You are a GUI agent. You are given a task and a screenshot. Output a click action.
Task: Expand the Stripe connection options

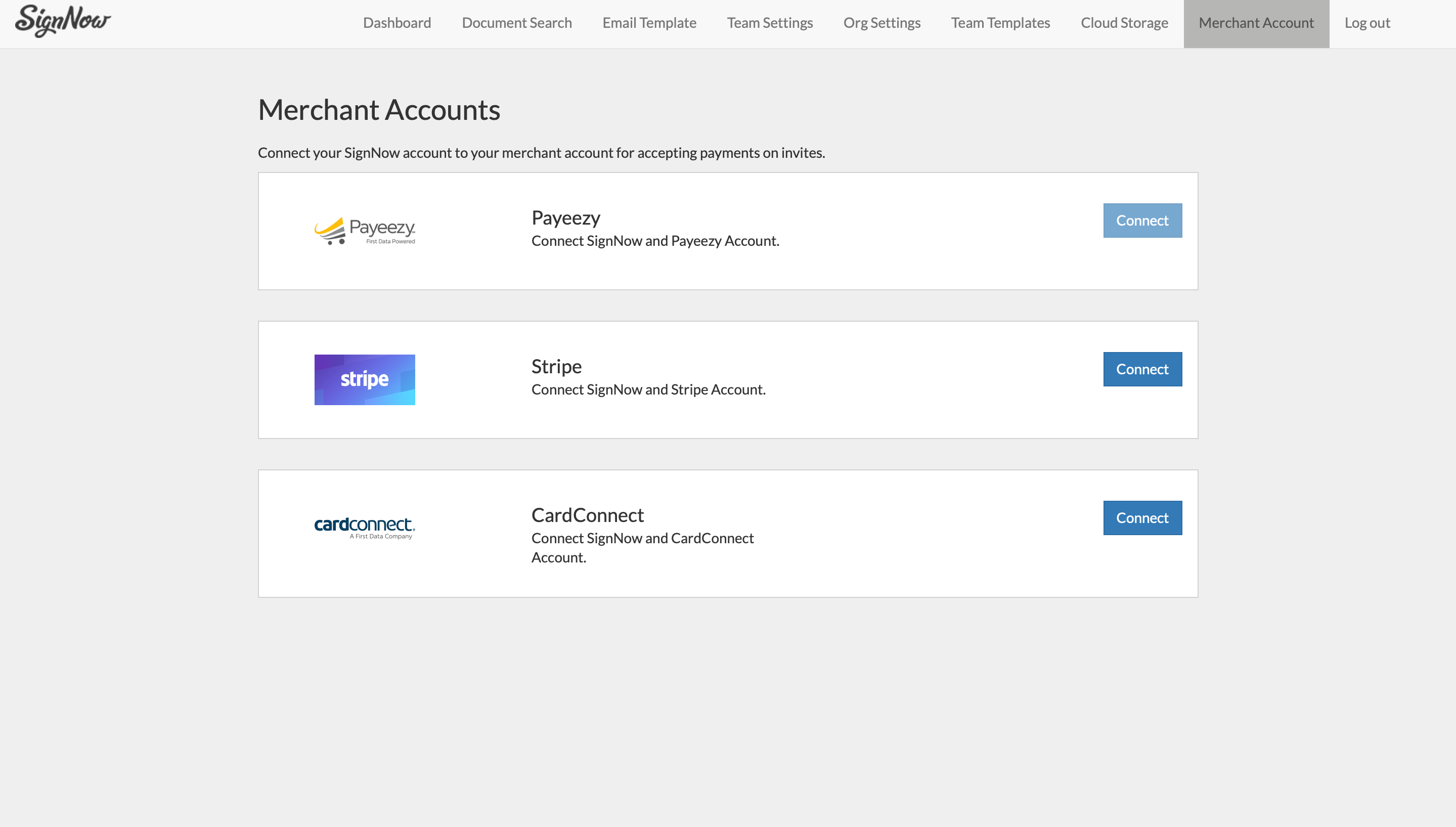click(1142, 369)
